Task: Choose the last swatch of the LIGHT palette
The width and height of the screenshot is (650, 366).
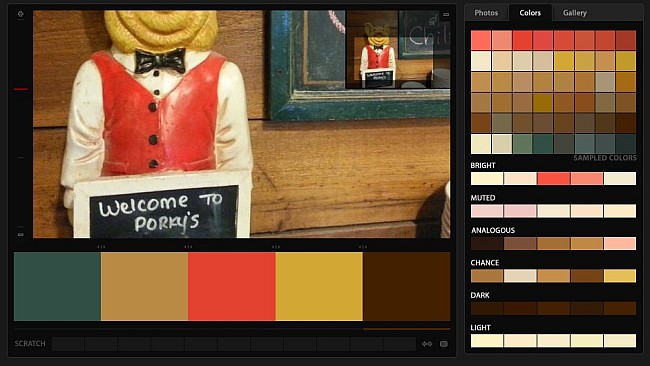Action: [620, 341]
